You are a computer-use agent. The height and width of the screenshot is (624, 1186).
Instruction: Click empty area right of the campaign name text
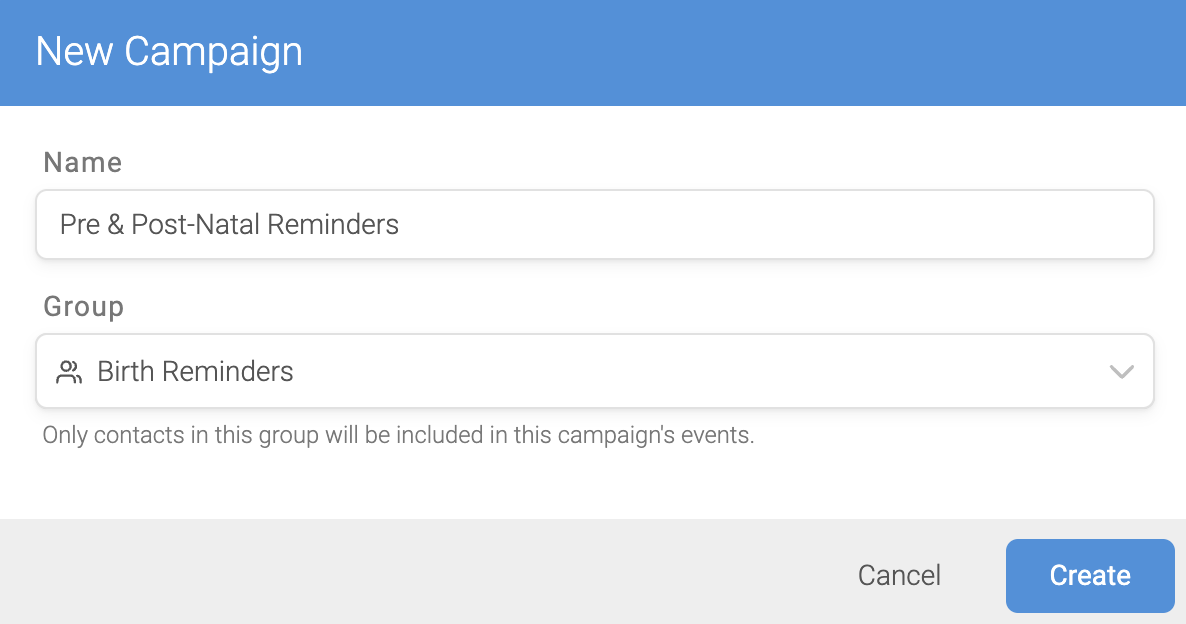(x=772, y=225)
